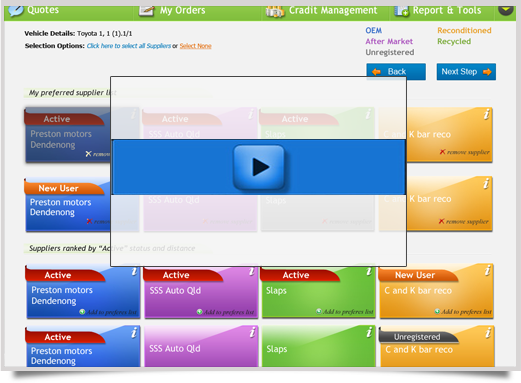521x383 pixels.
Task: Click green plus Add to preferes list on Slaps card
Action: pos(319,311)
